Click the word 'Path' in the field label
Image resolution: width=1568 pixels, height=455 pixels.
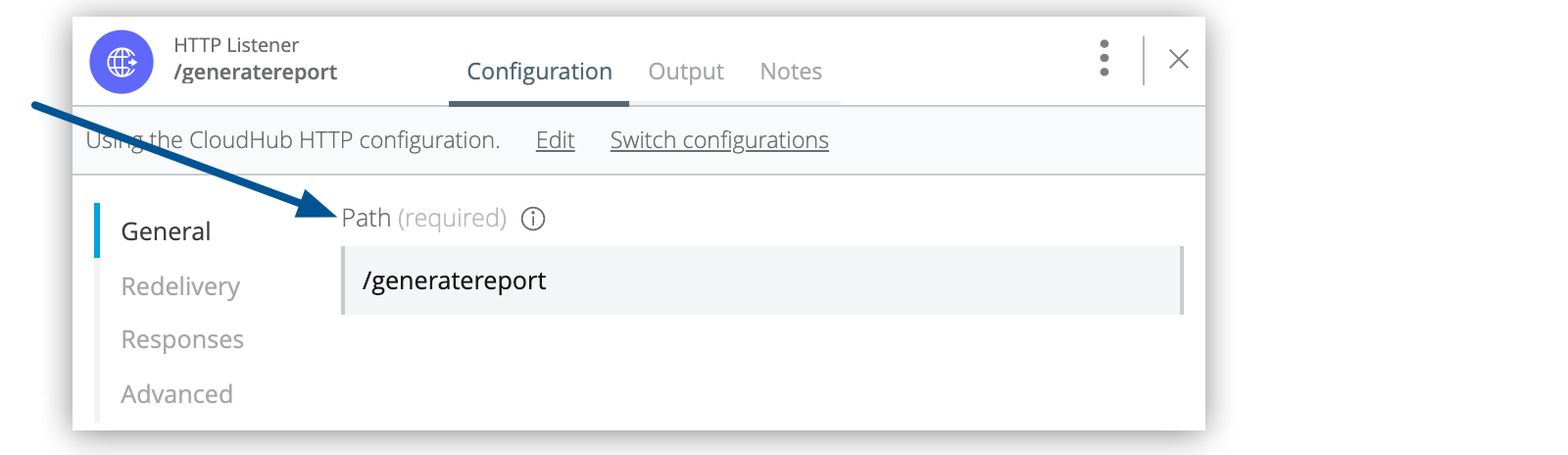point(367,218)
